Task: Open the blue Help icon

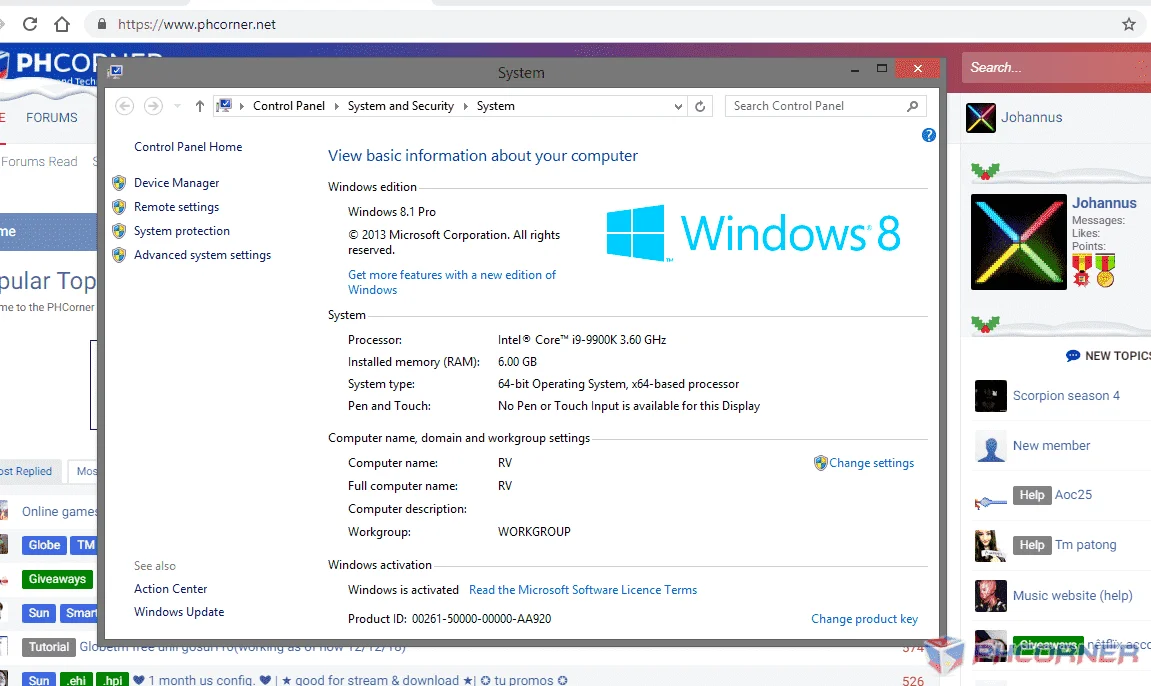Action: coord(929,135)
